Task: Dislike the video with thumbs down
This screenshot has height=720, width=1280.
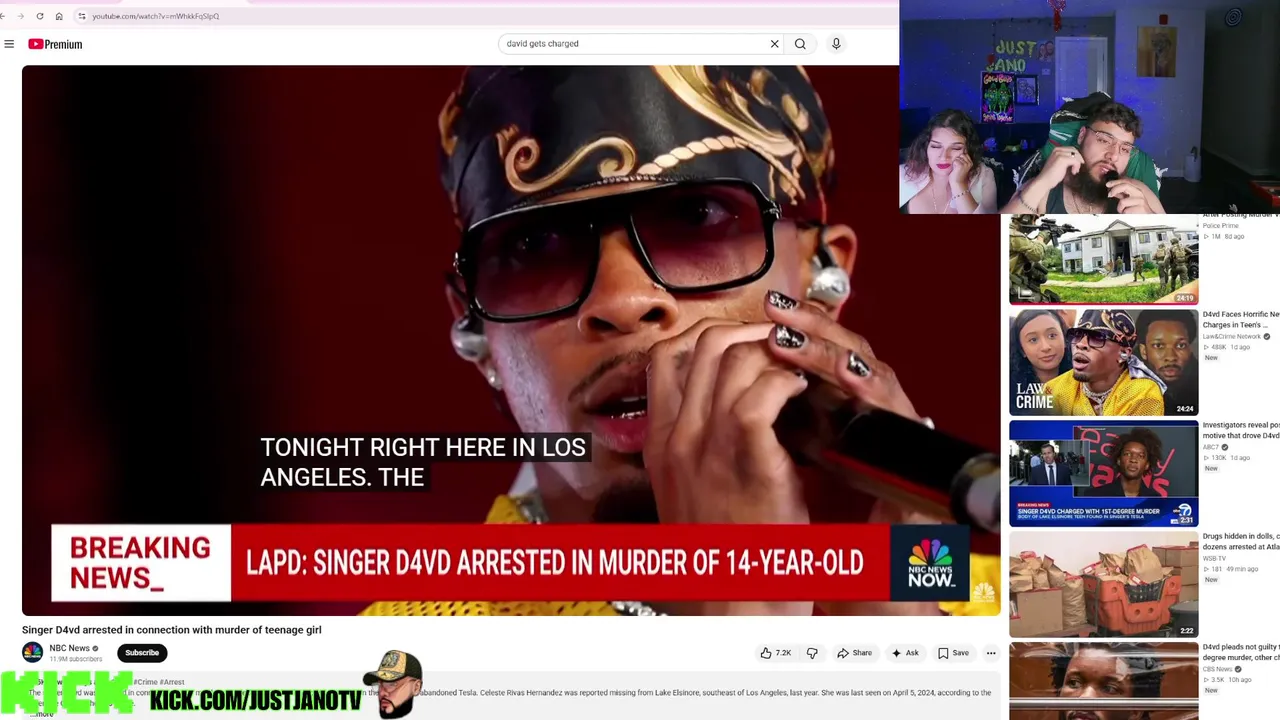Action: tap(812, 653)
